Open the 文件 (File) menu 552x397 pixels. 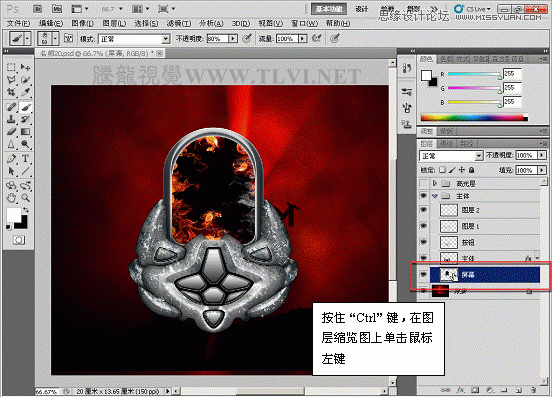19,23
